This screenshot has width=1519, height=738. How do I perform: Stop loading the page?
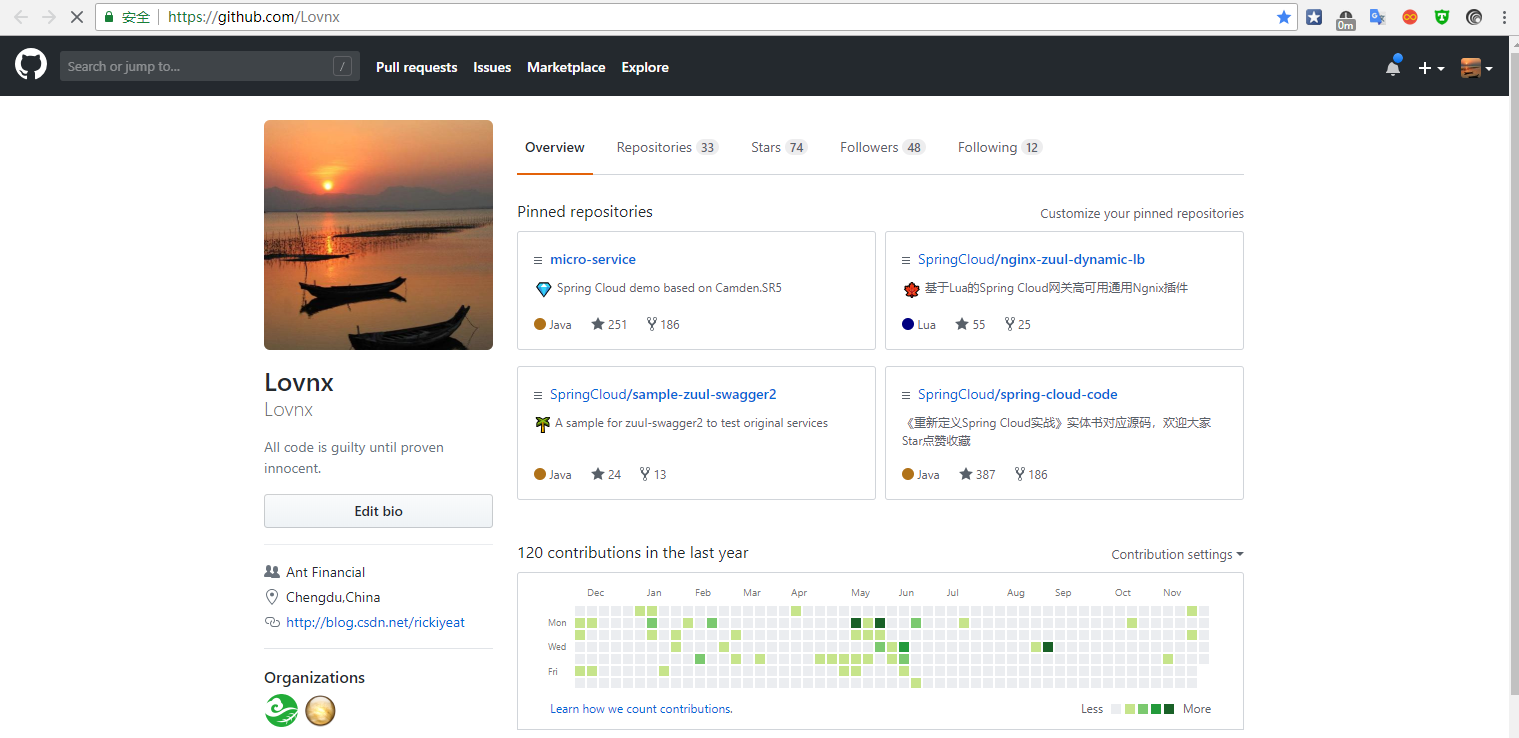(76, 17)
